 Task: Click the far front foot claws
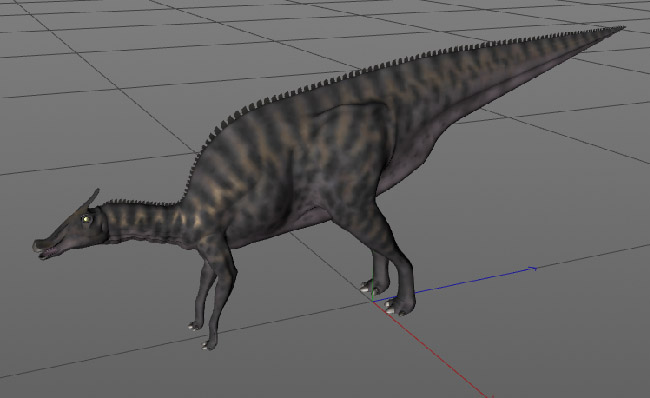pos(195,326)
